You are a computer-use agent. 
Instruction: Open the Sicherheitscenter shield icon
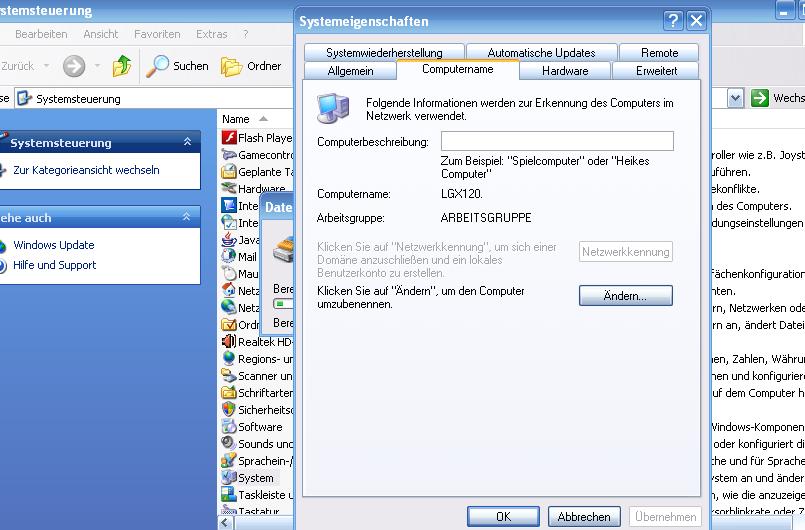tap(229, 409)
